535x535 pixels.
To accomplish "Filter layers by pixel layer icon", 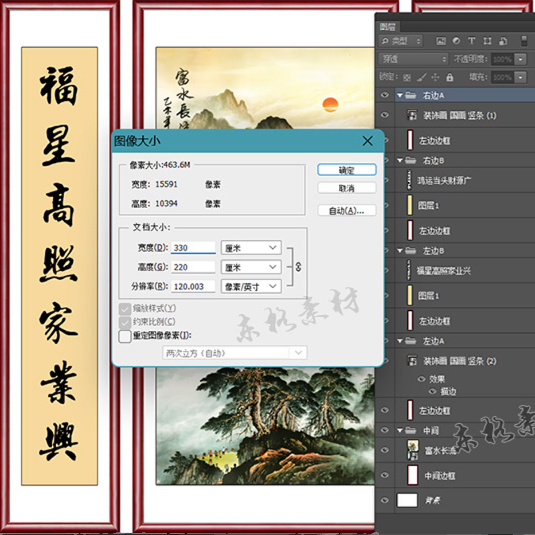I will click(441, 41).
